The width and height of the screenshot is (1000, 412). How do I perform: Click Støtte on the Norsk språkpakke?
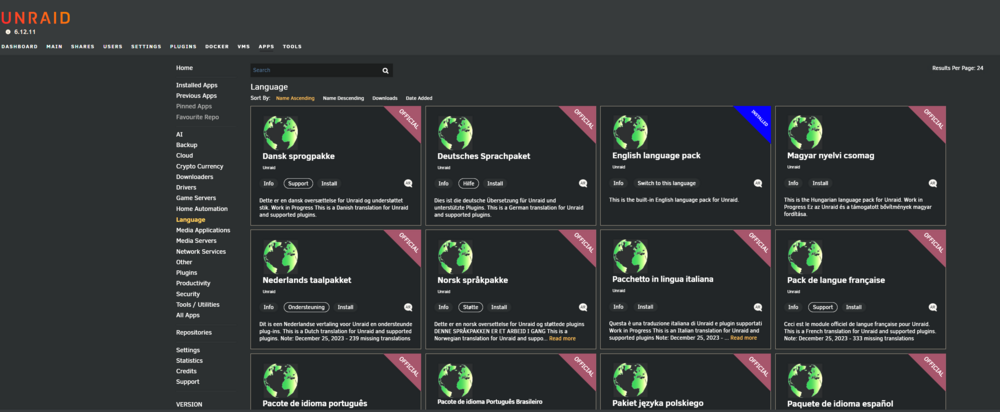(x=471, y=307)
